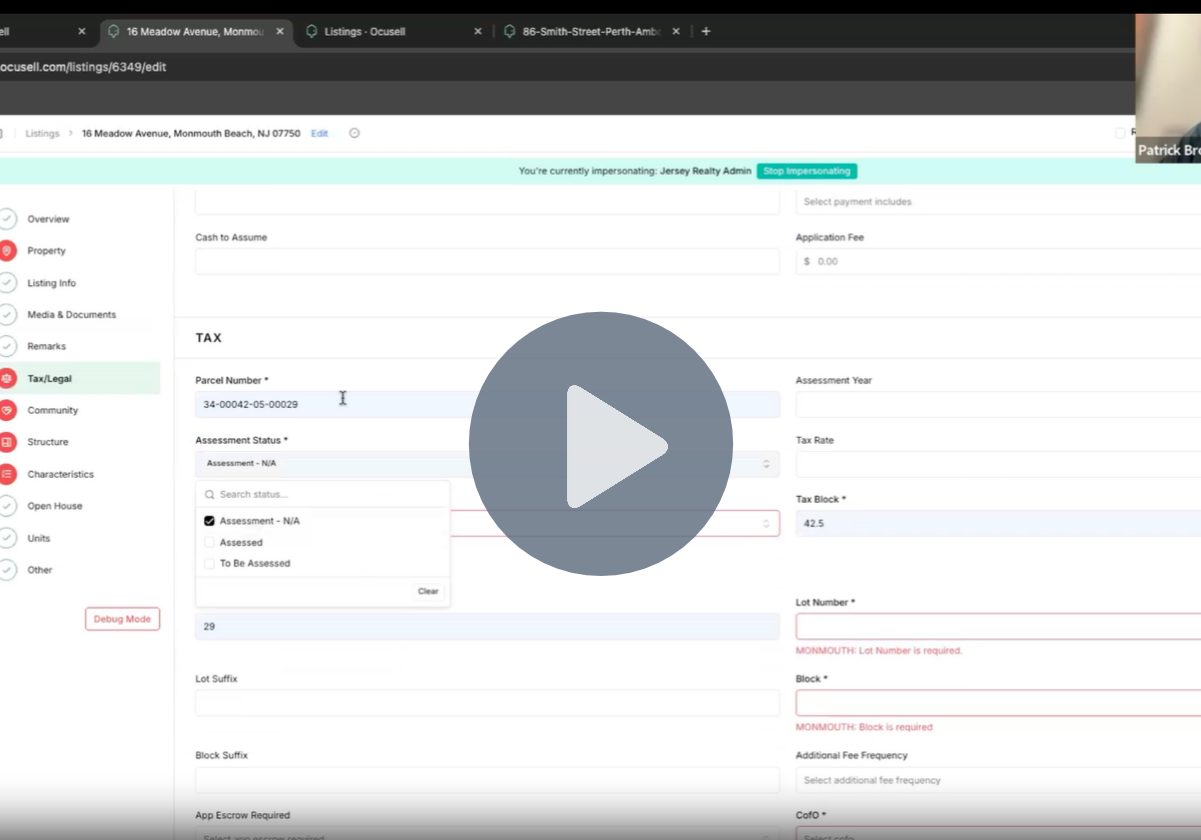The height and width of the screenshot is (840, 1201).
Task: Switch to the 86-Smith-Street-Perth-Amb tab
Action: coord(592,31)
